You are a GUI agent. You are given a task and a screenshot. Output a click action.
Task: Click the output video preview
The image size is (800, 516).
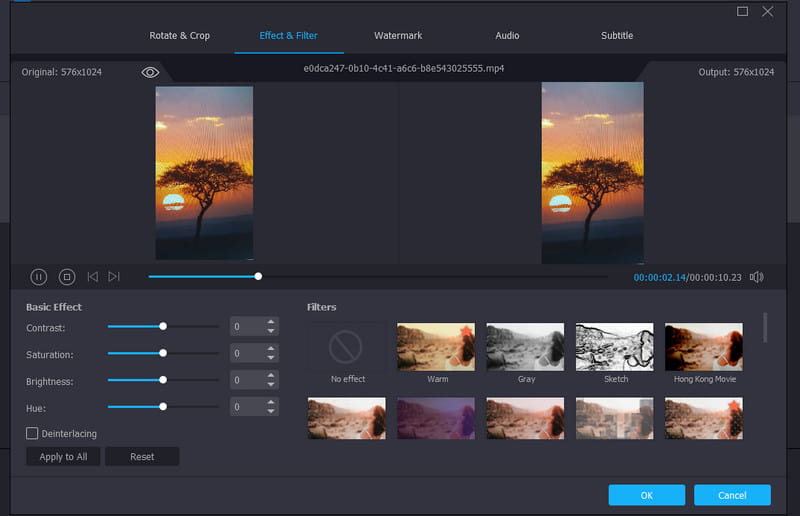tap(592, 173)
